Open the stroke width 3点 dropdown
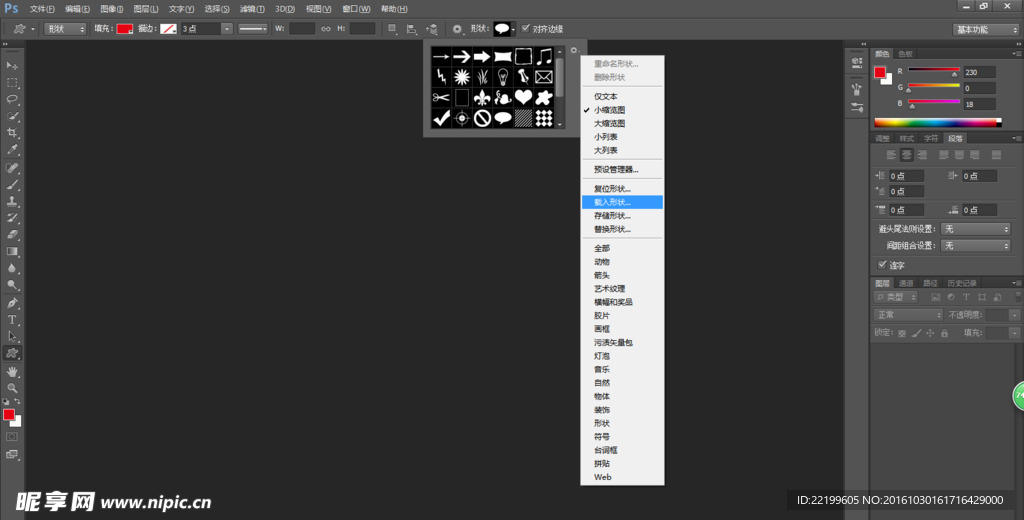1024x520 pixels. [x=226, y=29]
